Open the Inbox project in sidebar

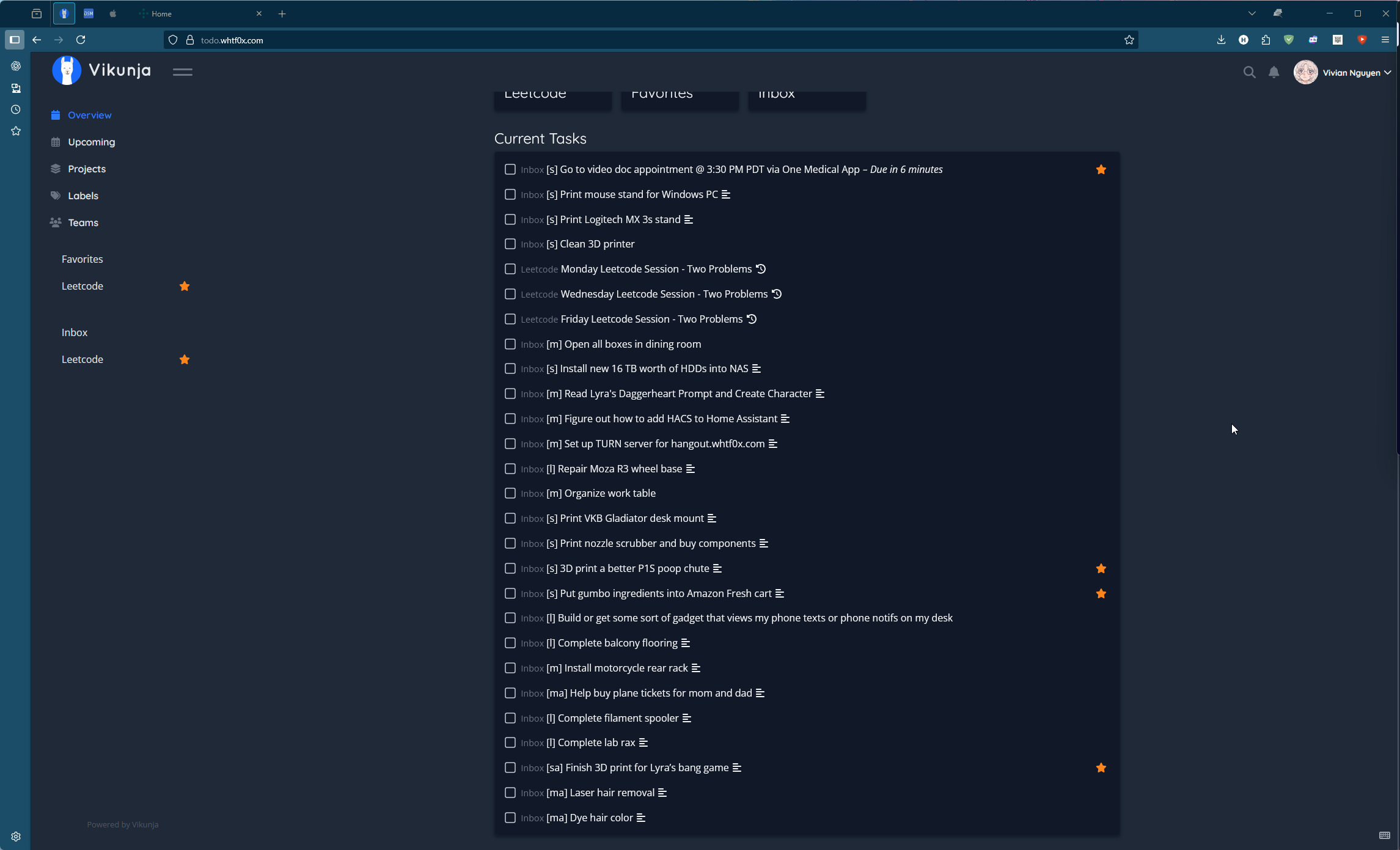coord(75,332)
